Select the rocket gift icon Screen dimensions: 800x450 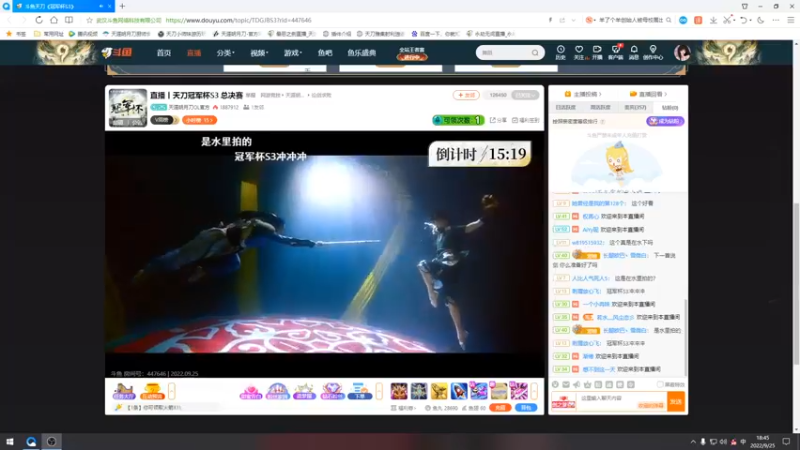459,391
